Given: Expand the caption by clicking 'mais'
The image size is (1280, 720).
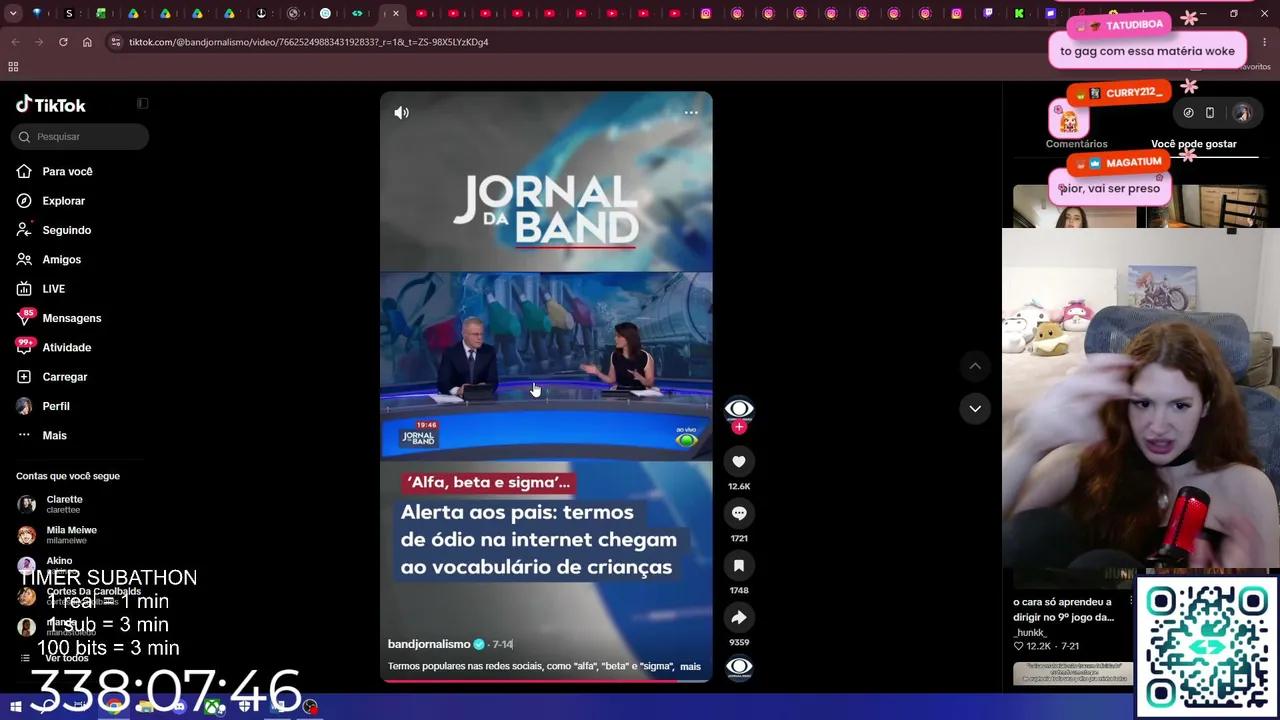Looking at the screenshot, I should (690, 666).
